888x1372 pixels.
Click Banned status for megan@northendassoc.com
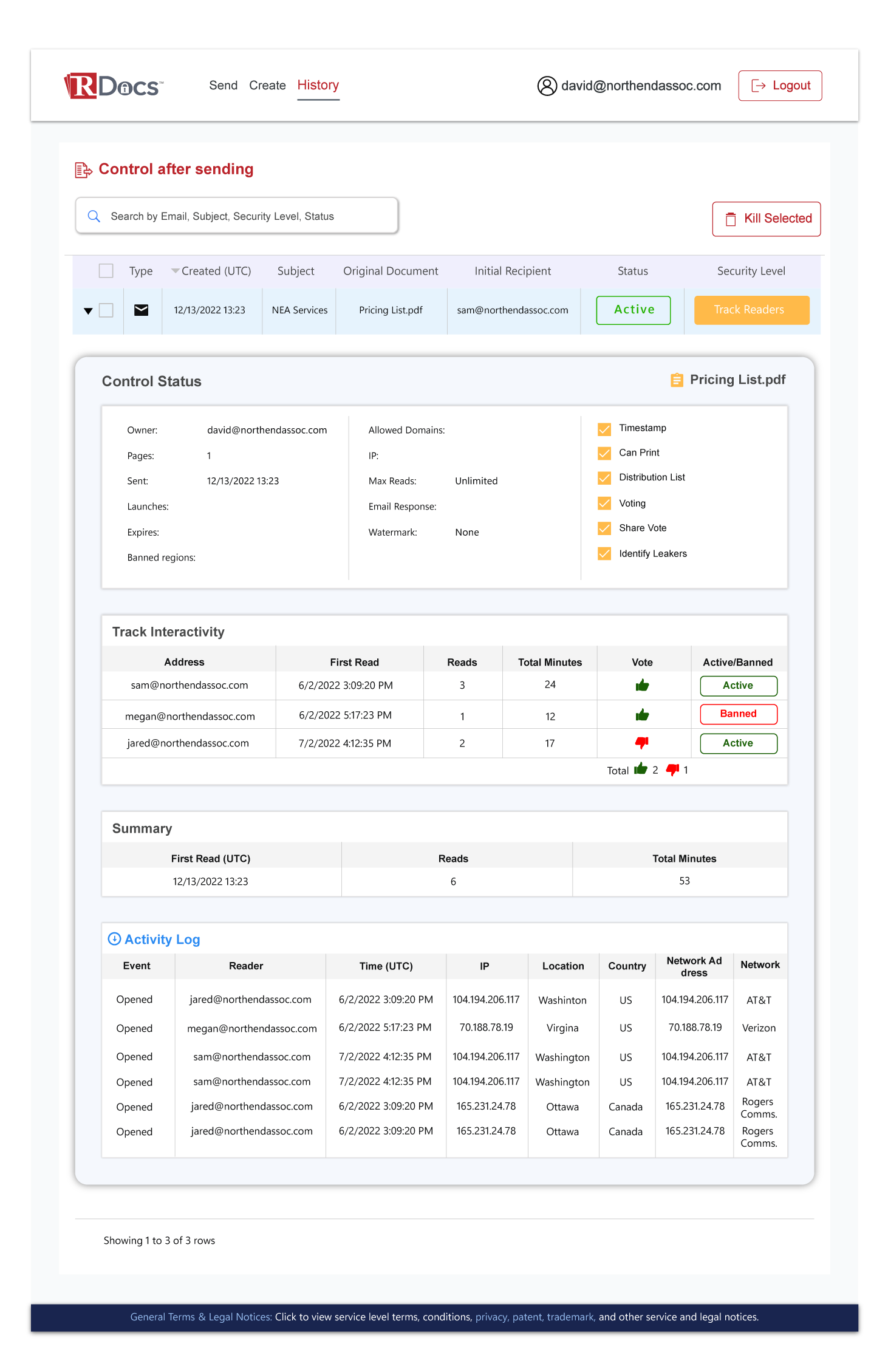(x=738, y=714)
